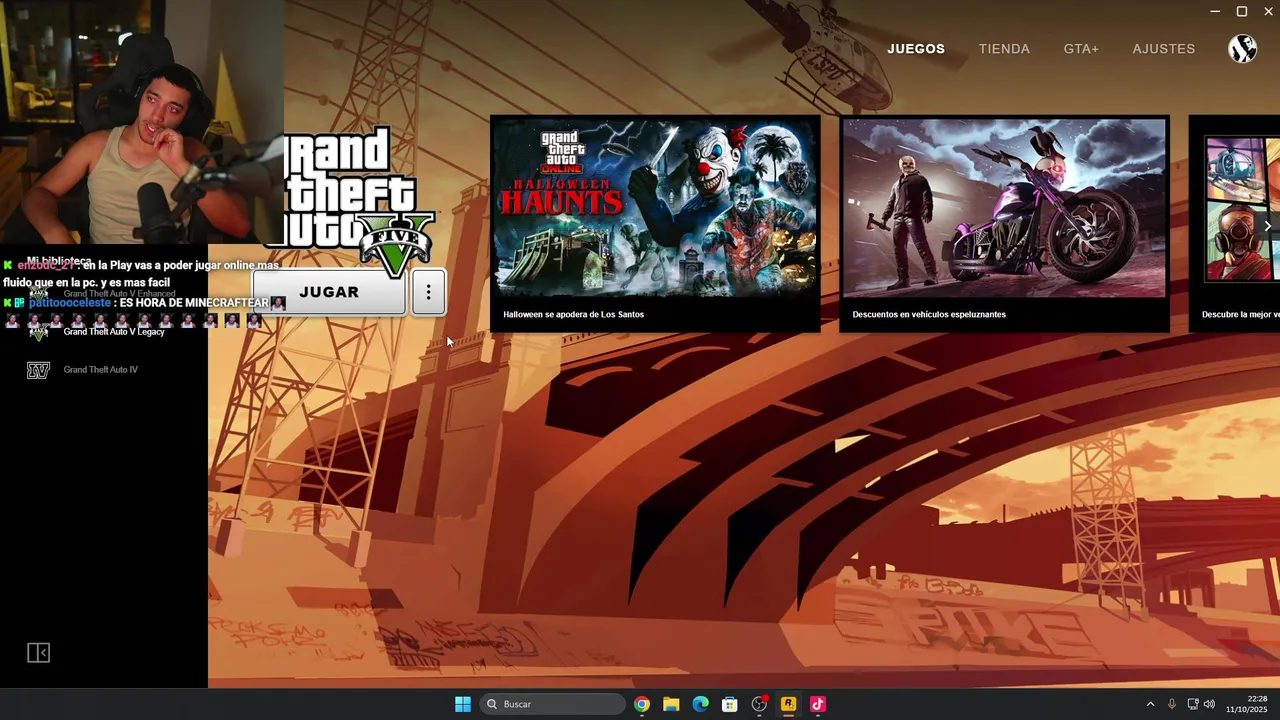Click the Grand Theft Auto IV icon

(x=38, y=370)
